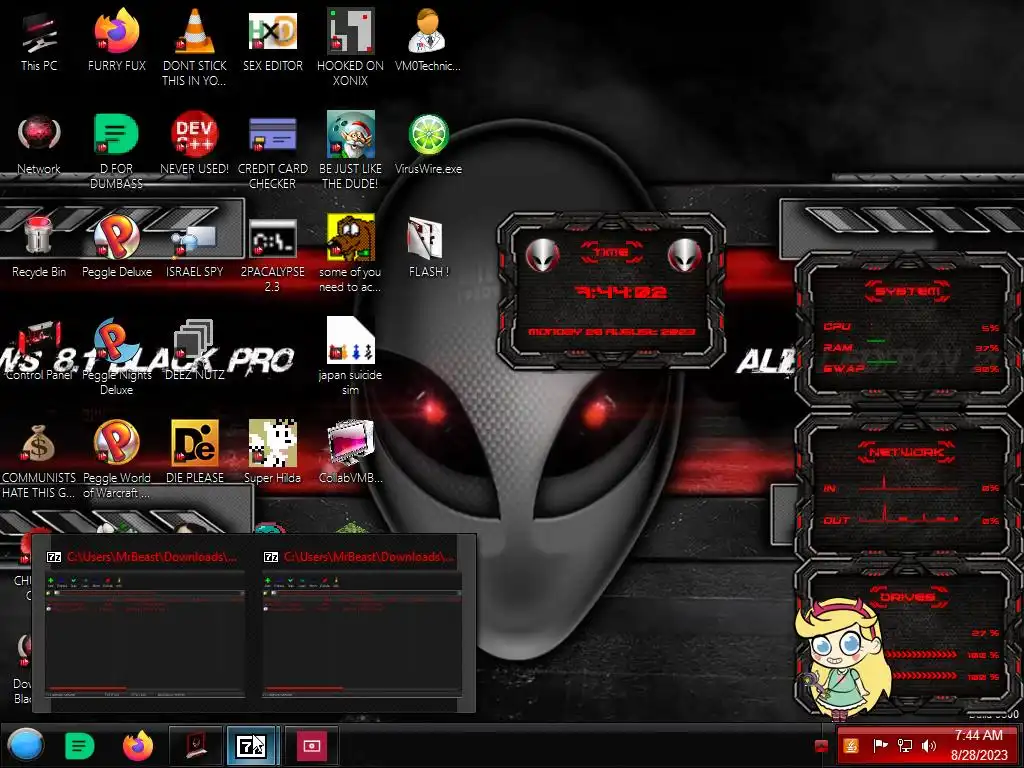
Task: Select the left 7-Zip window thumbnail preview
Action: [145, 624]
